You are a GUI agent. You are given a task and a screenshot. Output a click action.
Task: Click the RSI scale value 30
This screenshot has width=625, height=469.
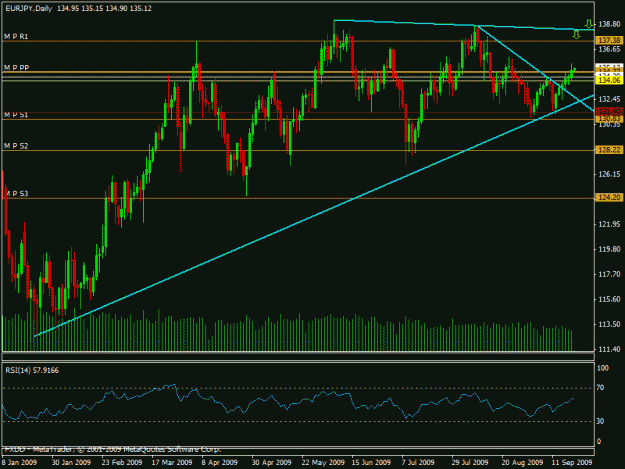(x=600, y=421)
